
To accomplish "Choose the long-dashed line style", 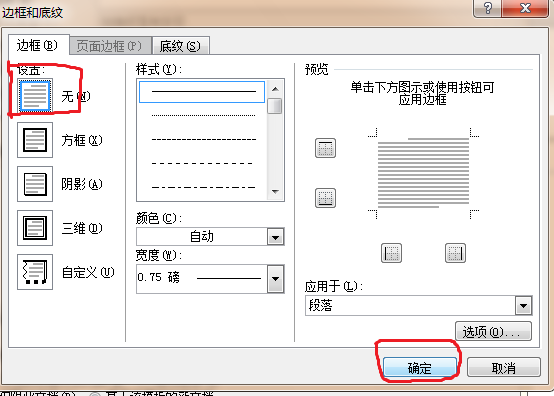I will [x=202, y=164].
